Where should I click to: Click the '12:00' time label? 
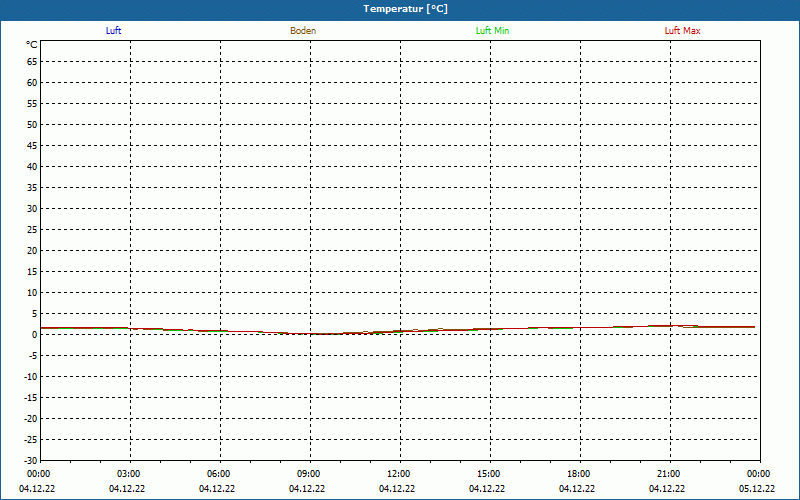coord(398,474)
